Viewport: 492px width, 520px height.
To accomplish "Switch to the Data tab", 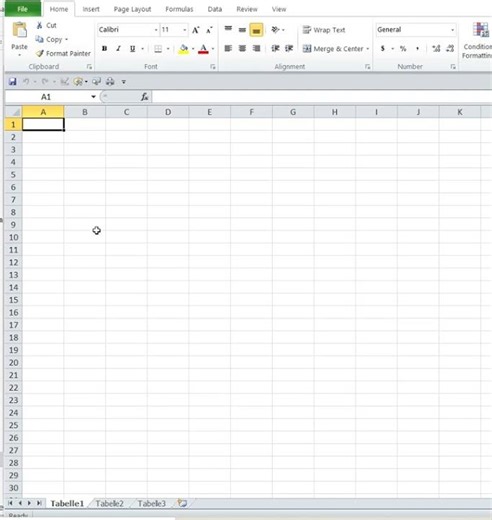I will tap(215, 9).
